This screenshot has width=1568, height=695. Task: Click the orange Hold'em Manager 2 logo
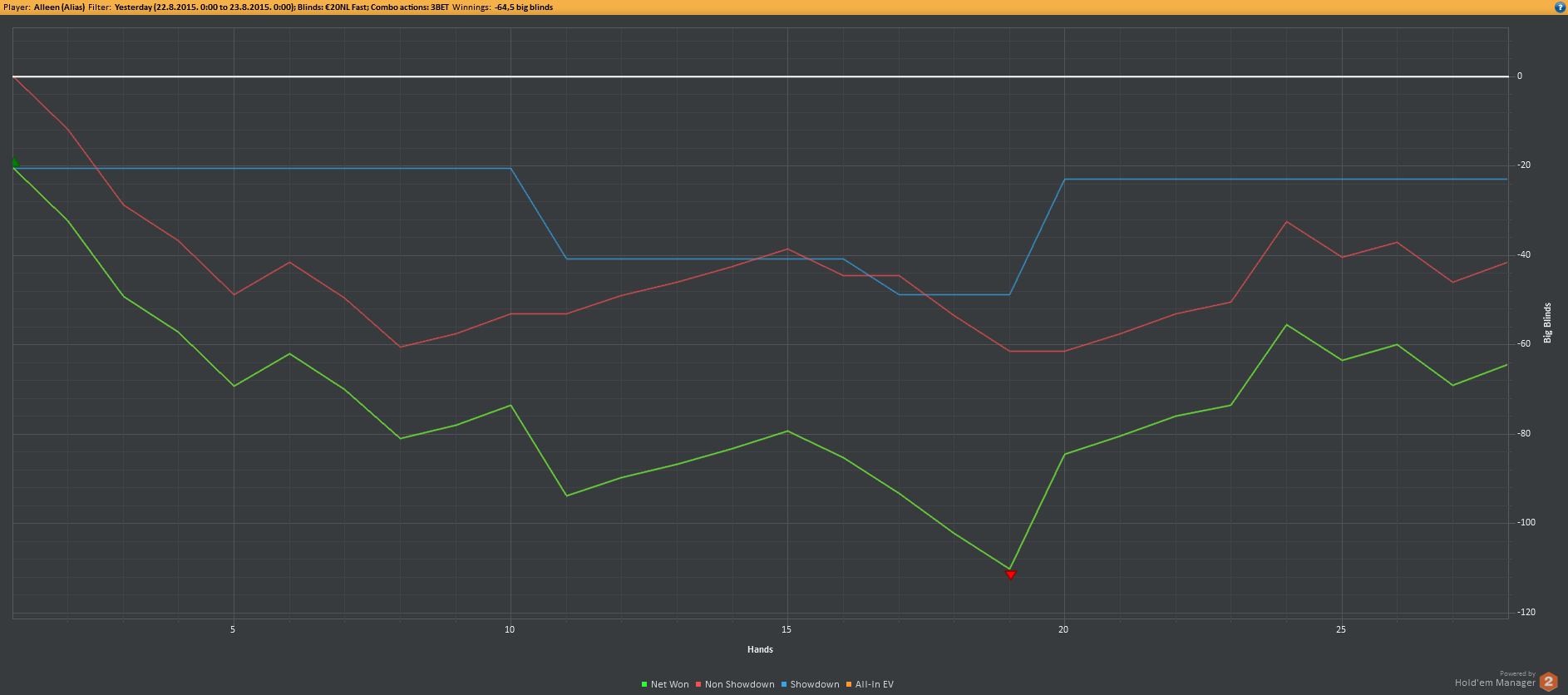coord(1548,682)
